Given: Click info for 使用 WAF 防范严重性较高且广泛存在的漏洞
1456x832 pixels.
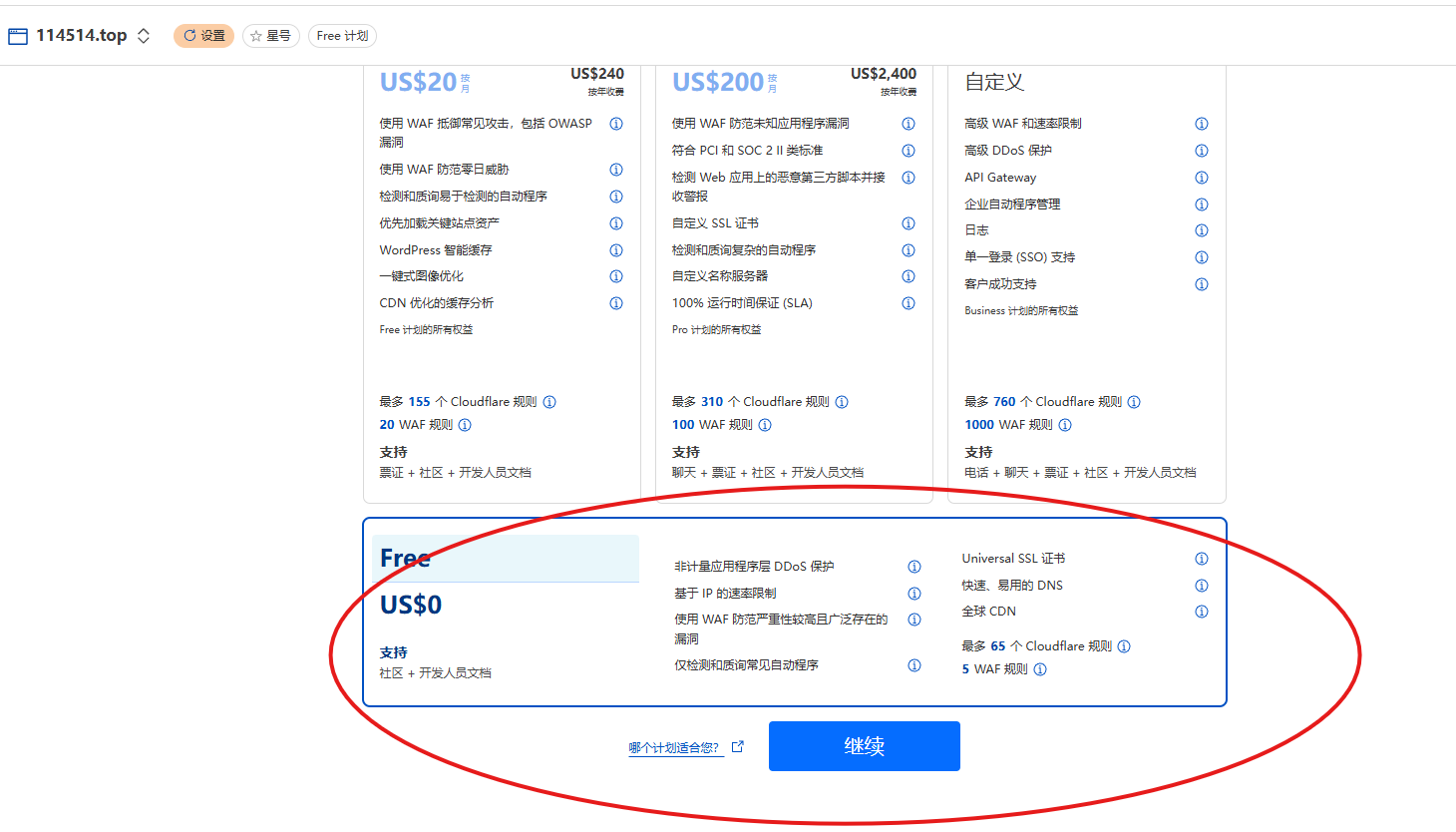Looking at the screenshot, I should tap(914, 620).
